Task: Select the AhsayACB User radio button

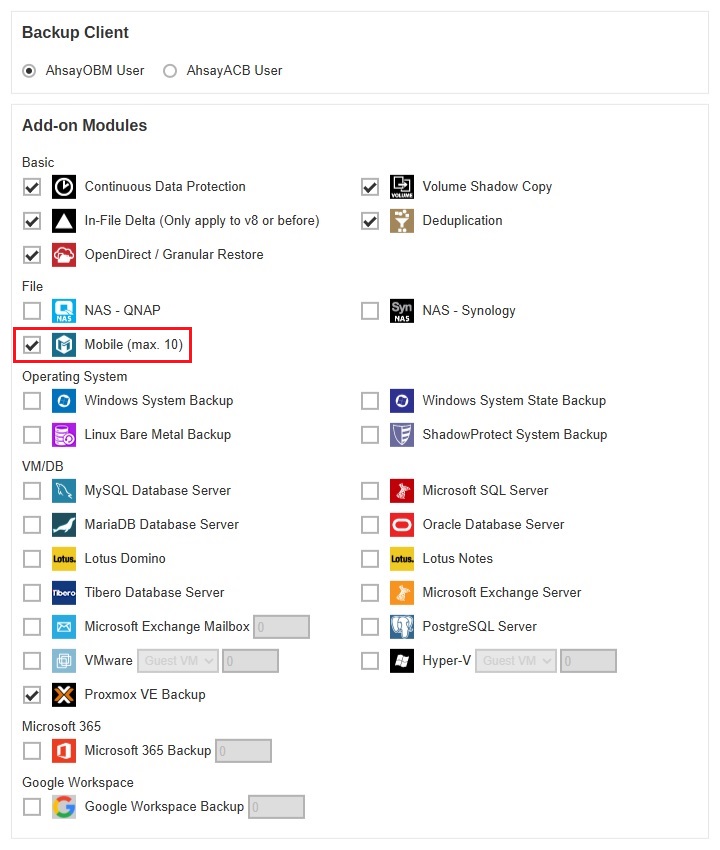Action: coord(170,71)
